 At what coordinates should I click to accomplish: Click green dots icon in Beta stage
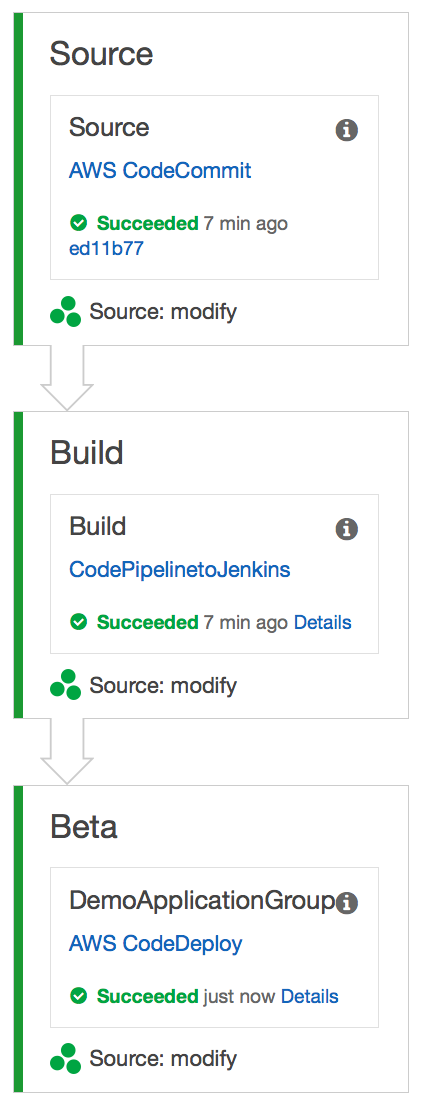coord(66,1058)
